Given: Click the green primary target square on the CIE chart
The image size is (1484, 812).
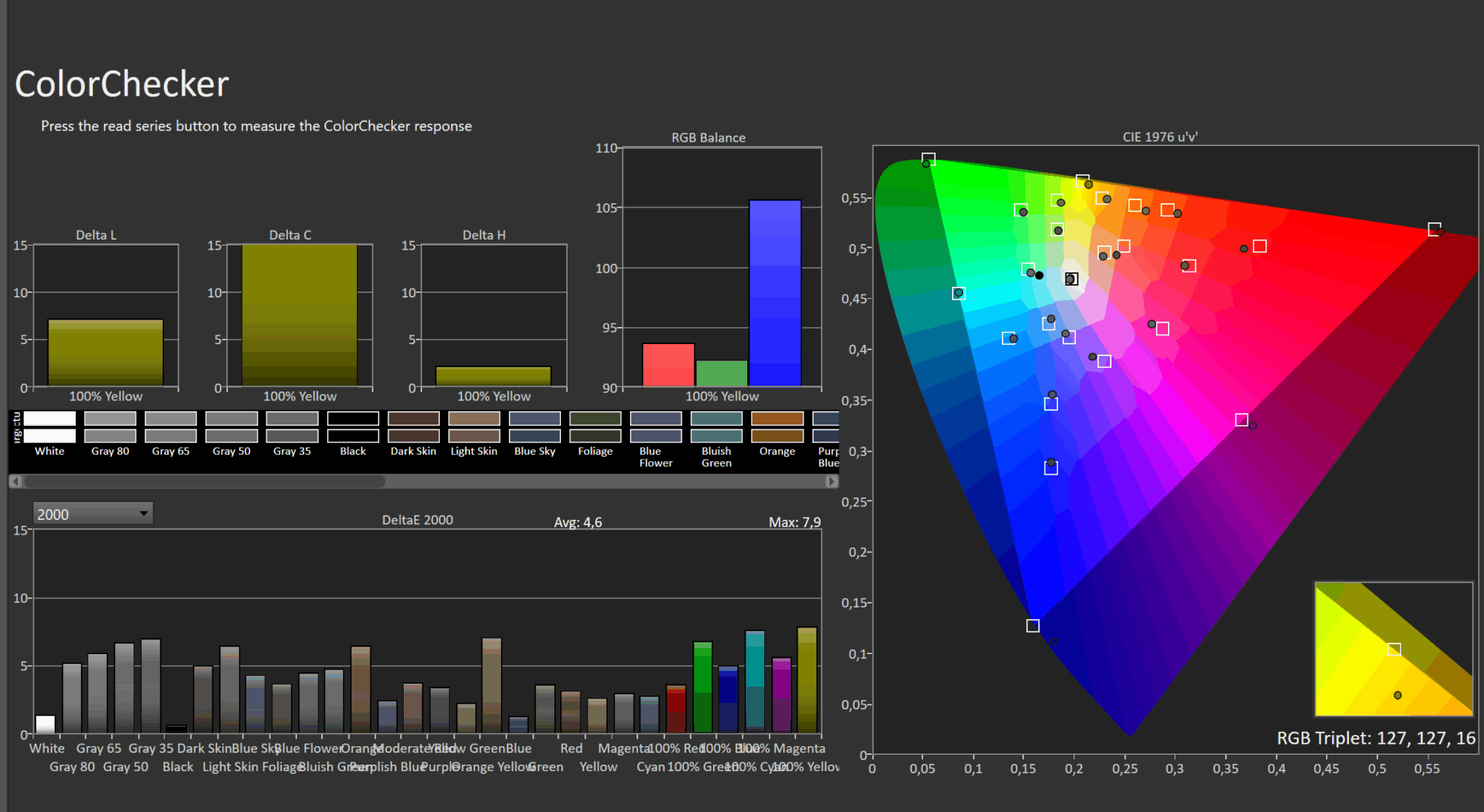Looking at the screenshot, I should click(928, 159).
